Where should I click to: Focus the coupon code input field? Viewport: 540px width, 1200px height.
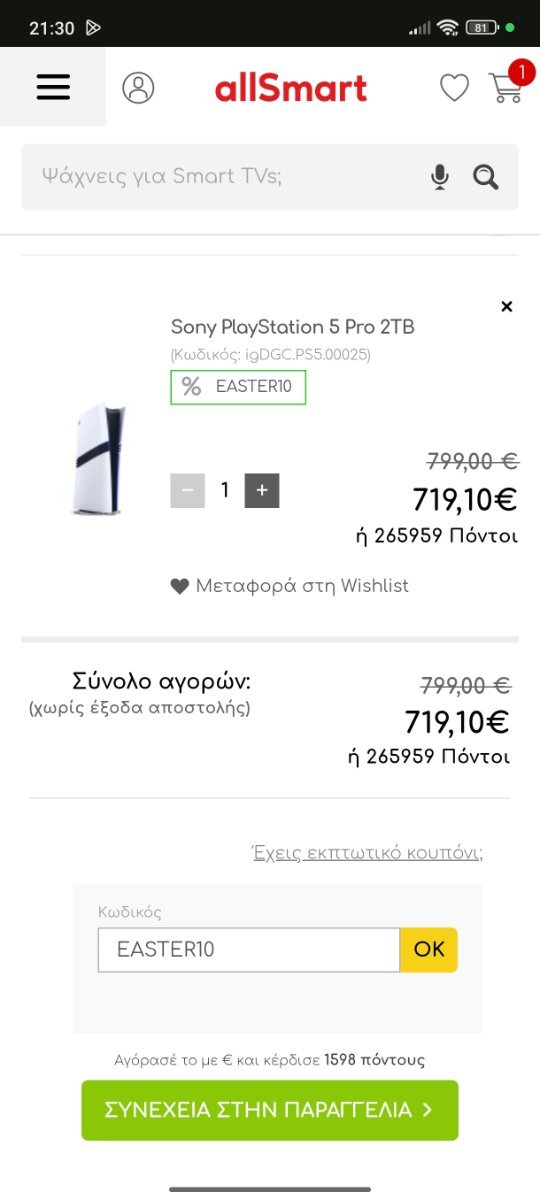(x=249, y=950)
